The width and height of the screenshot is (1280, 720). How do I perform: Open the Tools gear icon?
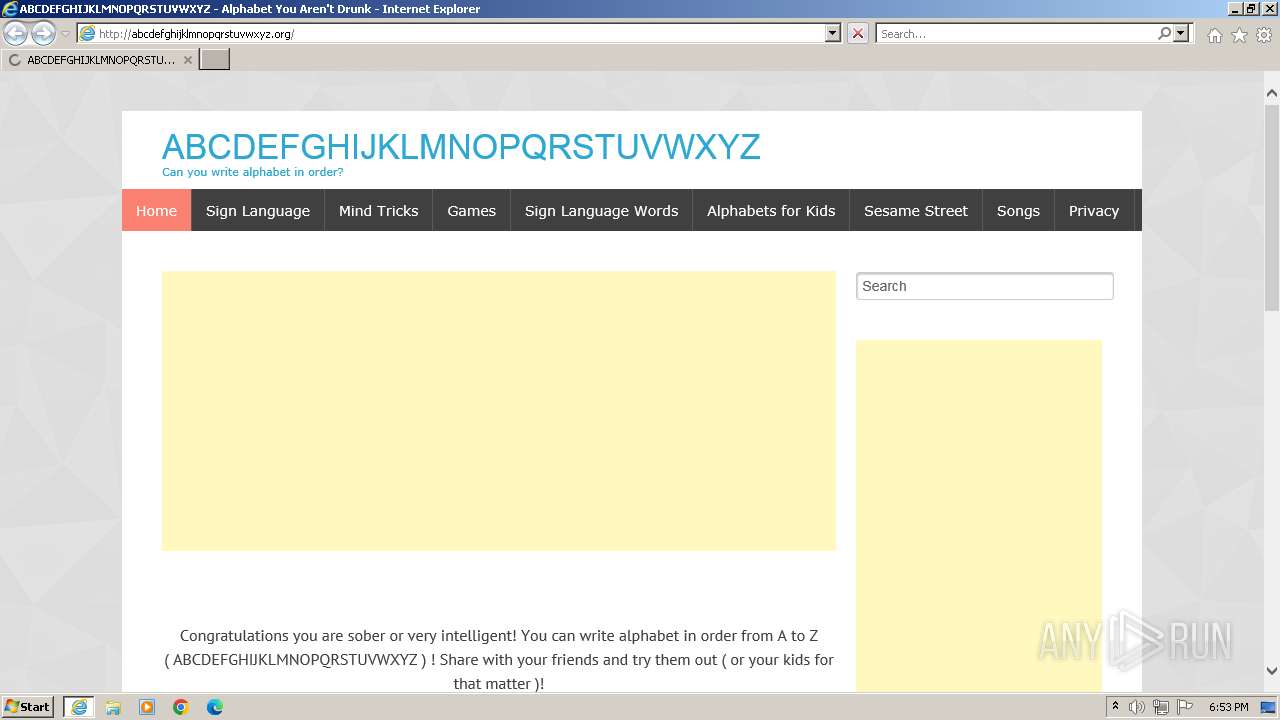tap(1264, 35)
